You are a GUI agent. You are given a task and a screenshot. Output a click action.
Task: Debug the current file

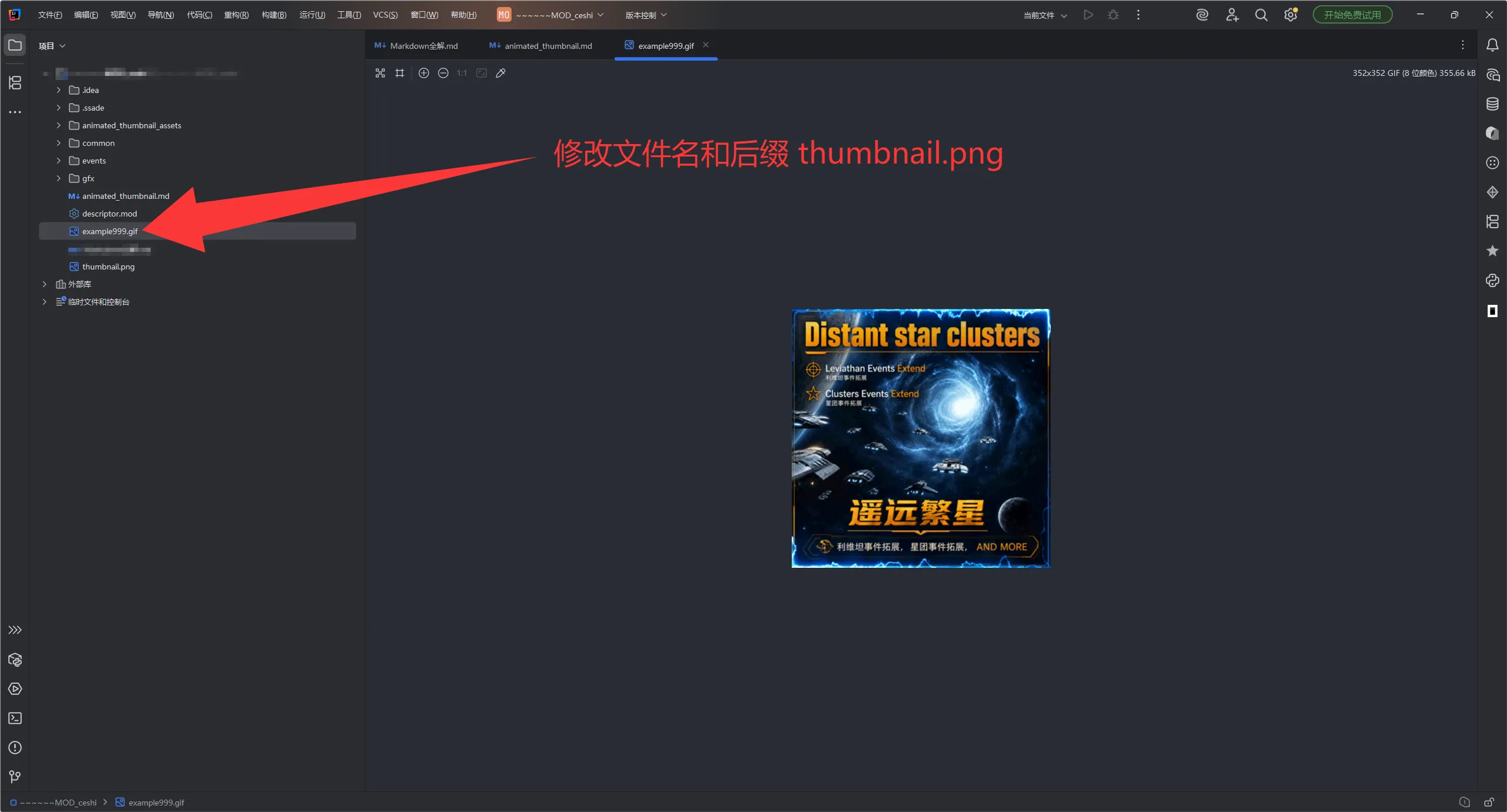tap(1113, 15)
